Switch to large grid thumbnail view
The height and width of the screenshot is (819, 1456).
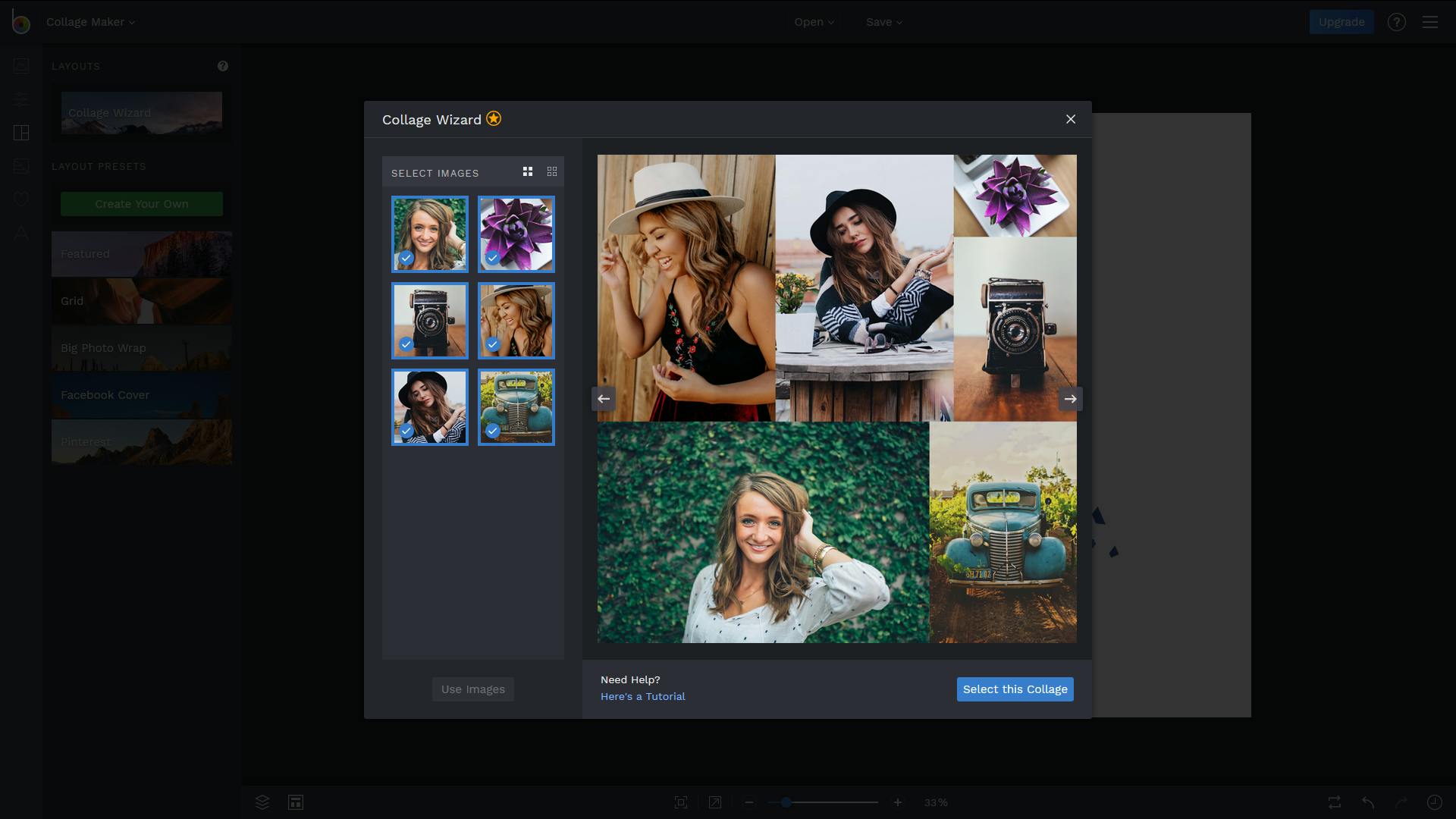point(528,172)
